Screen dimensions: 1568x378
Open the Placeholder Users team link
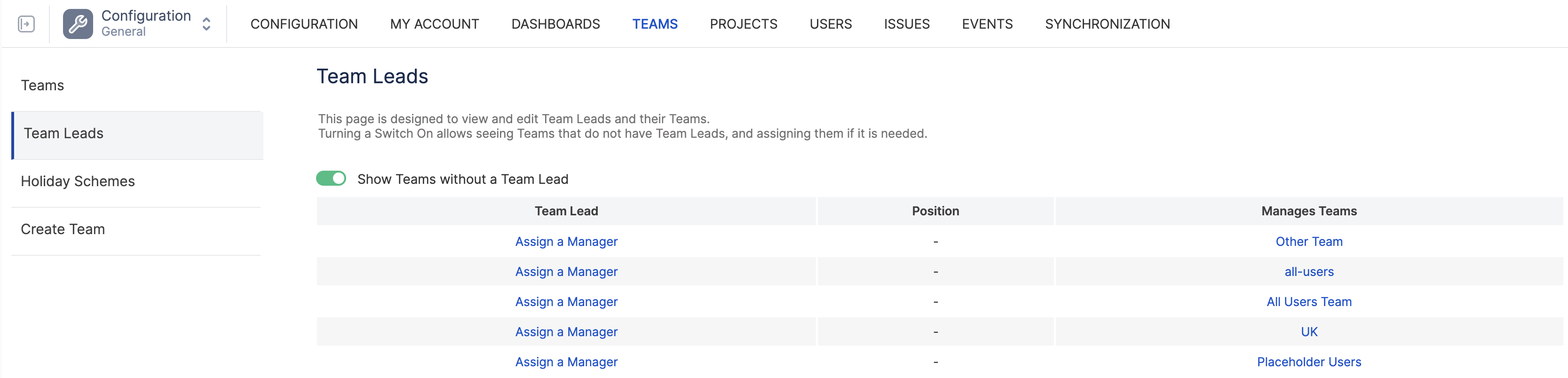point(1309,362)
